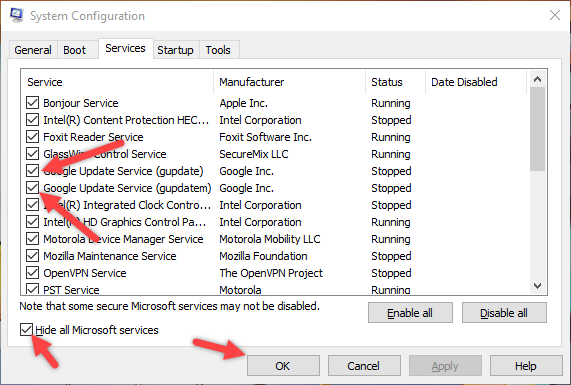Click Motorola Mobility LLC manufacturer cell
Screen dimensions: 571x385
(270, 239)
